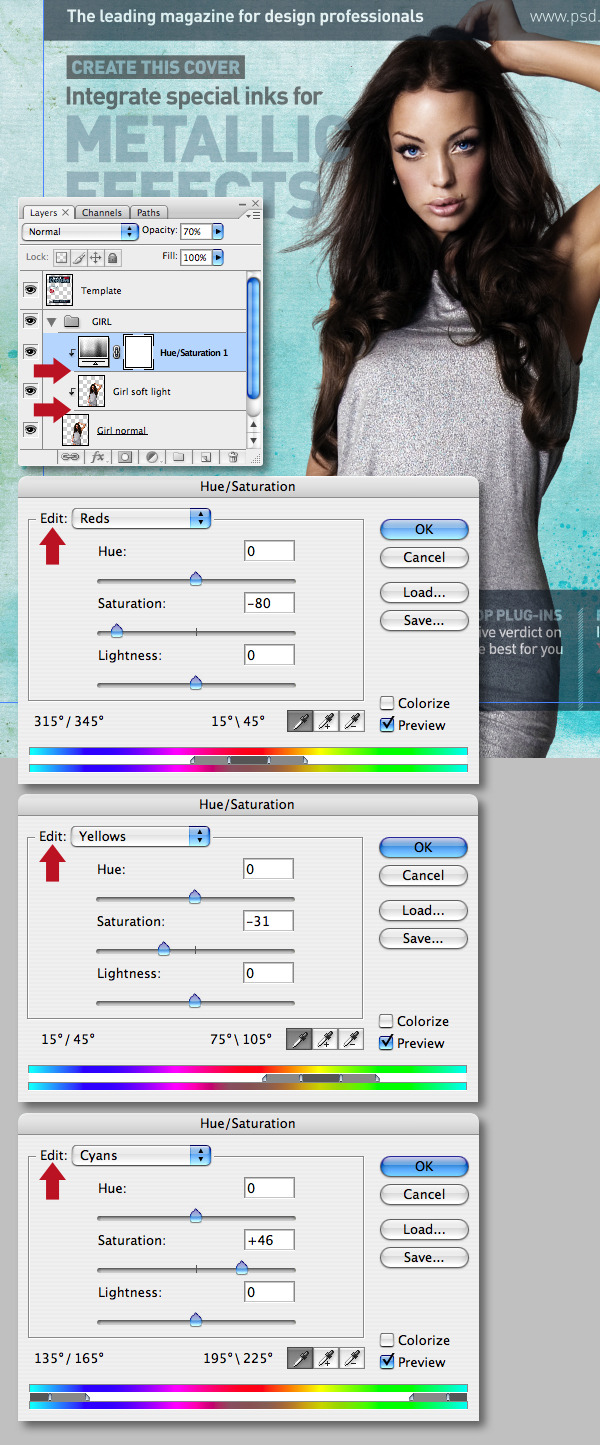Image resolution: width=600 pixels, height=1445 pixels.
Task: Open the Opacity slider arrow
Action: point(218,231)
